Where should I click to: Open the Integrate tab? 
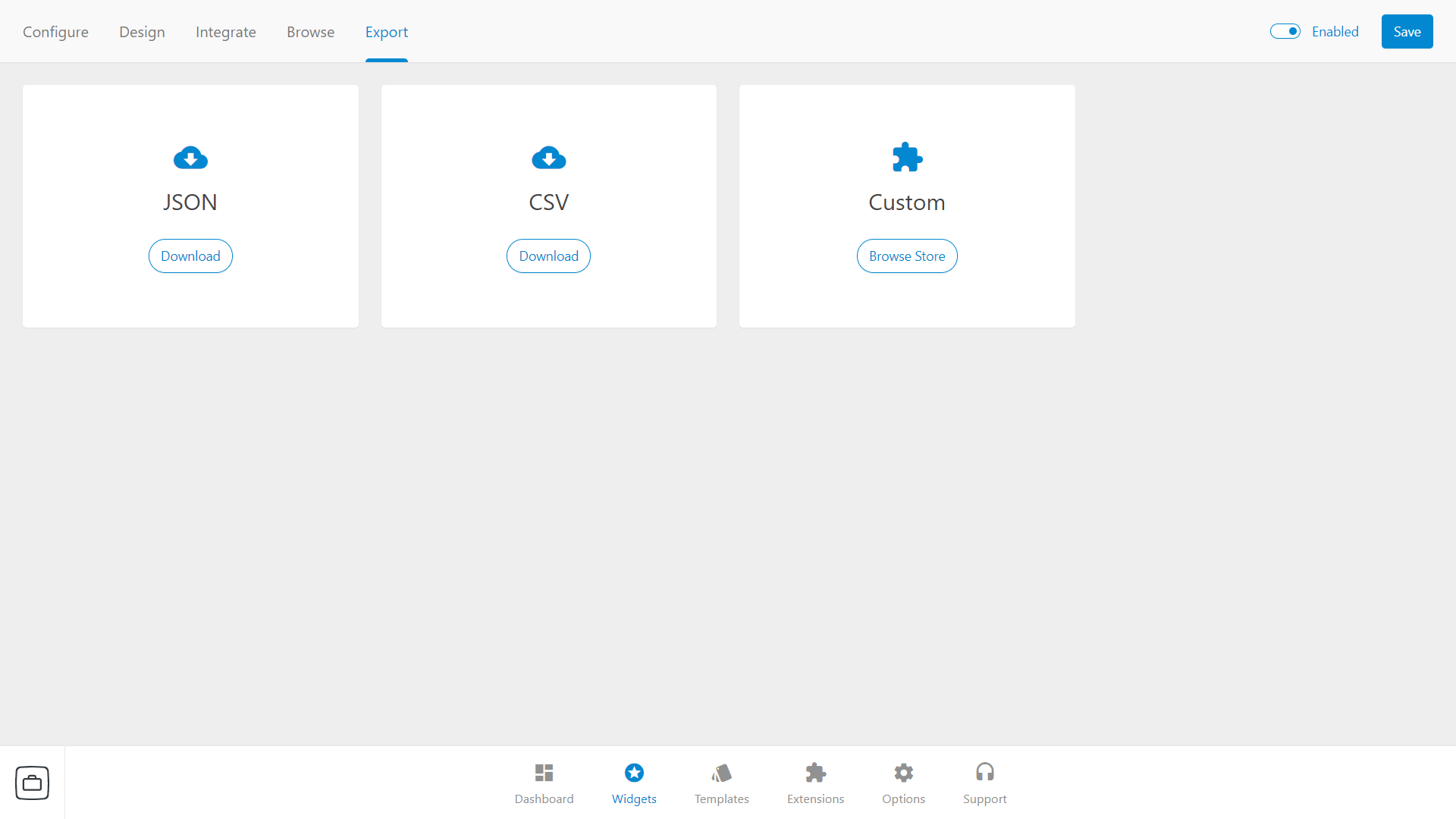click(226, 32)
